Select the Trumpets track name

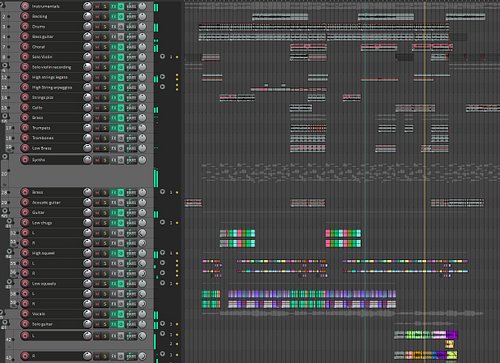pos(41,128)
